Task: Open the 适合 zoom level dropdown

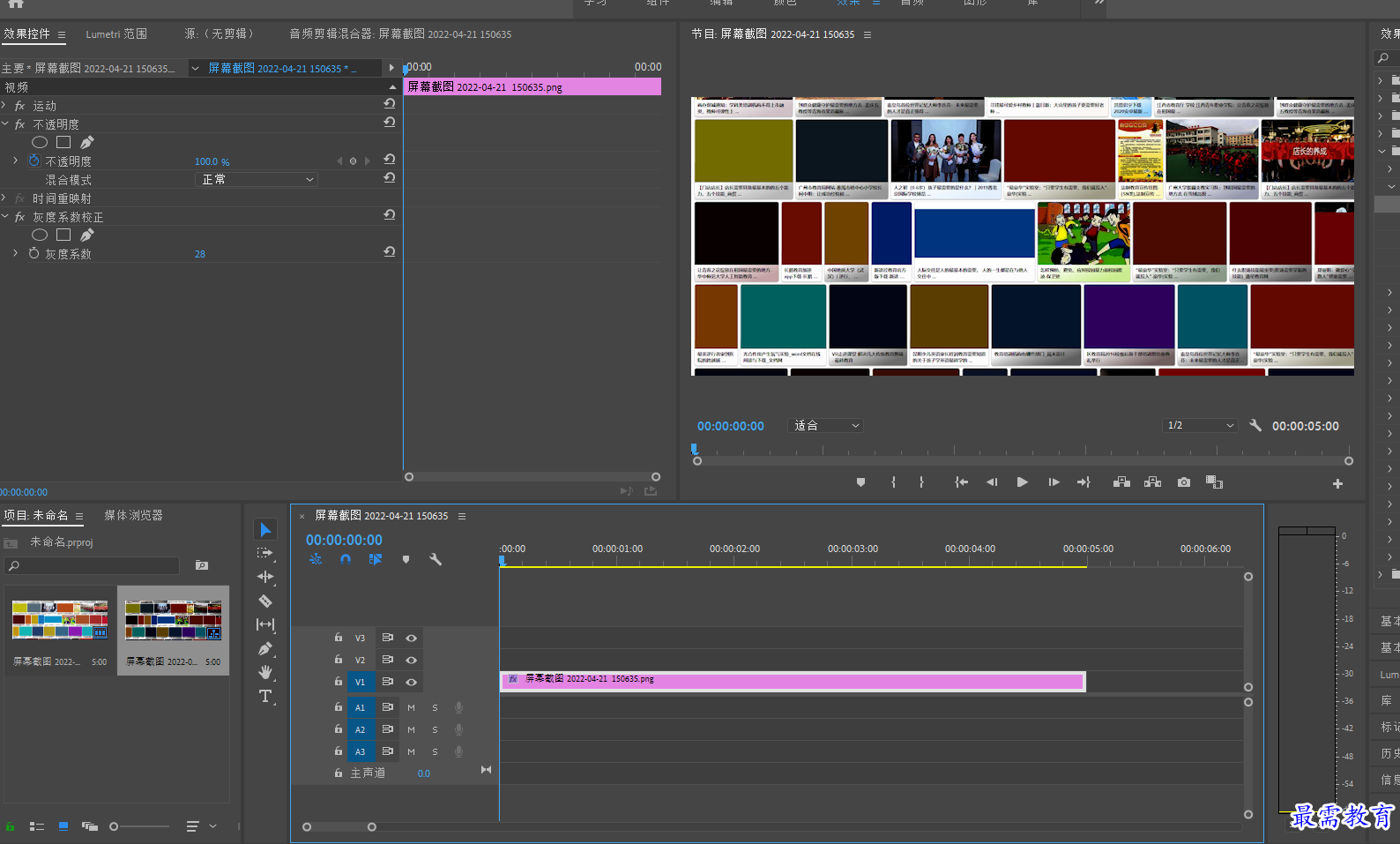Action: click(x=825, y=425)
